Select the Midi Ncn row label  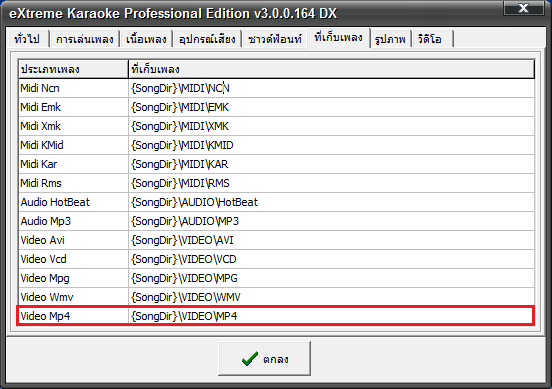73,88
